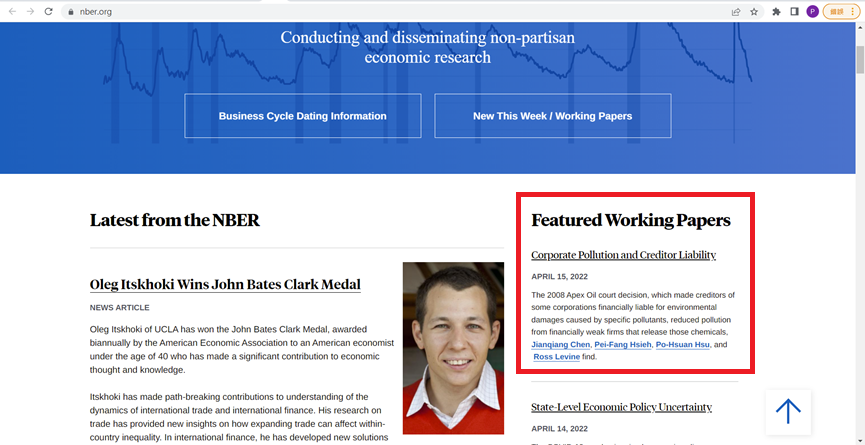The height and width of the screenshot is (445, 865).
Task: Click the 'APRIL 14, 2022' date text
Action: click(x=559, y=428)
